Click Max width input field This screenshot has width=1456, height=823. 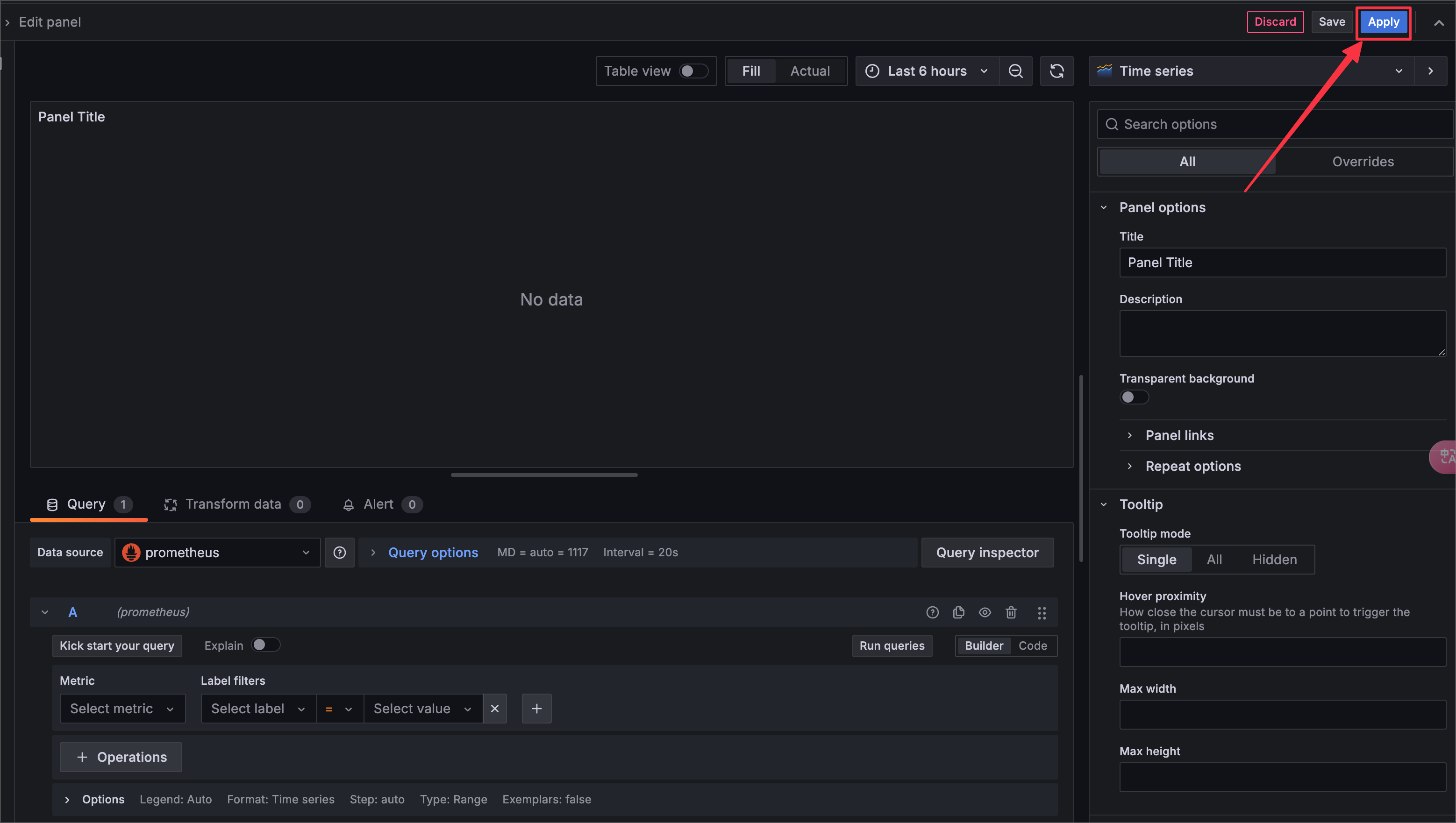click(x=1283, y=715)
